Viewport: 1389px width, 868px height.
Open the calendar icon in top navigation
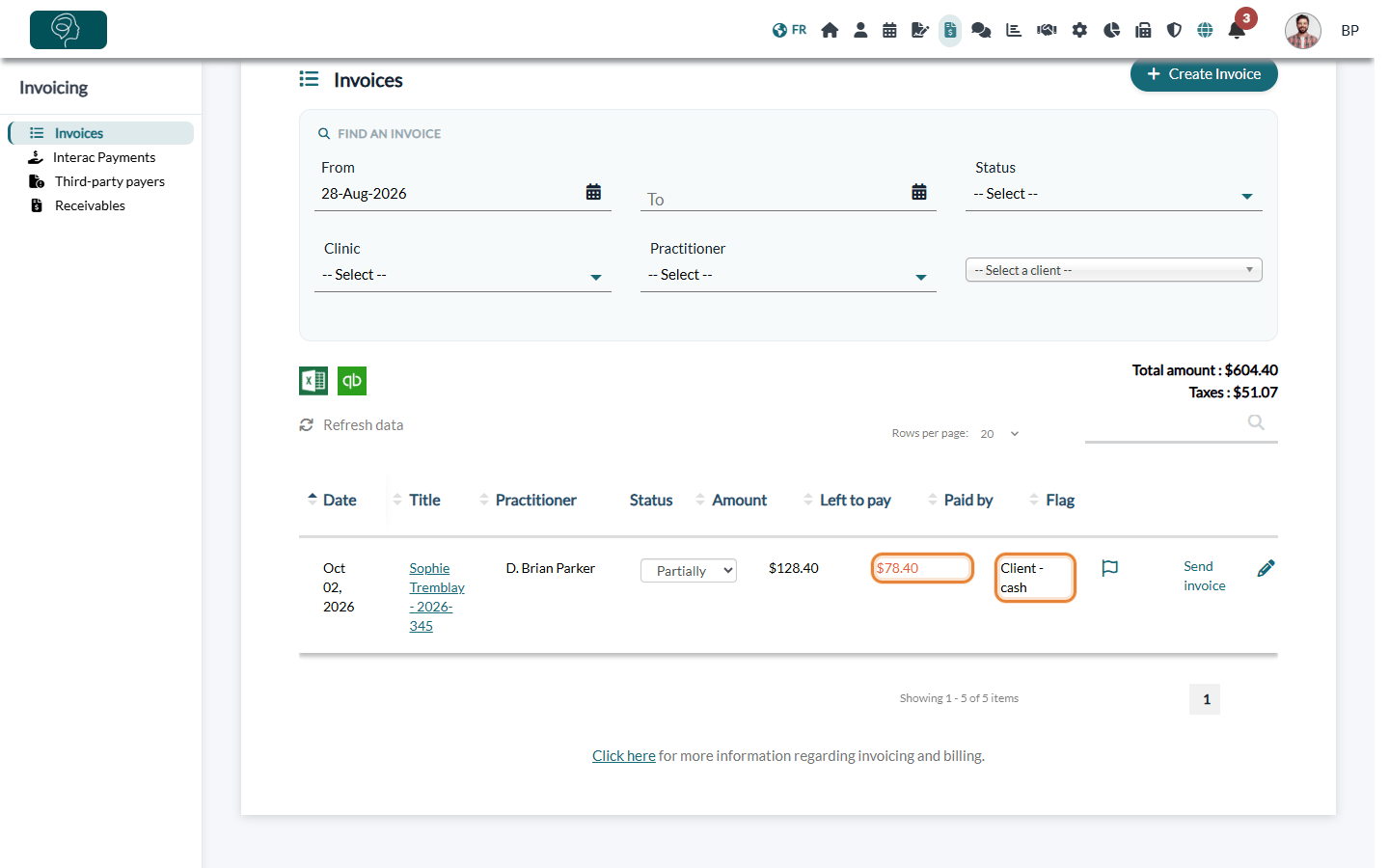coord(889,30)
